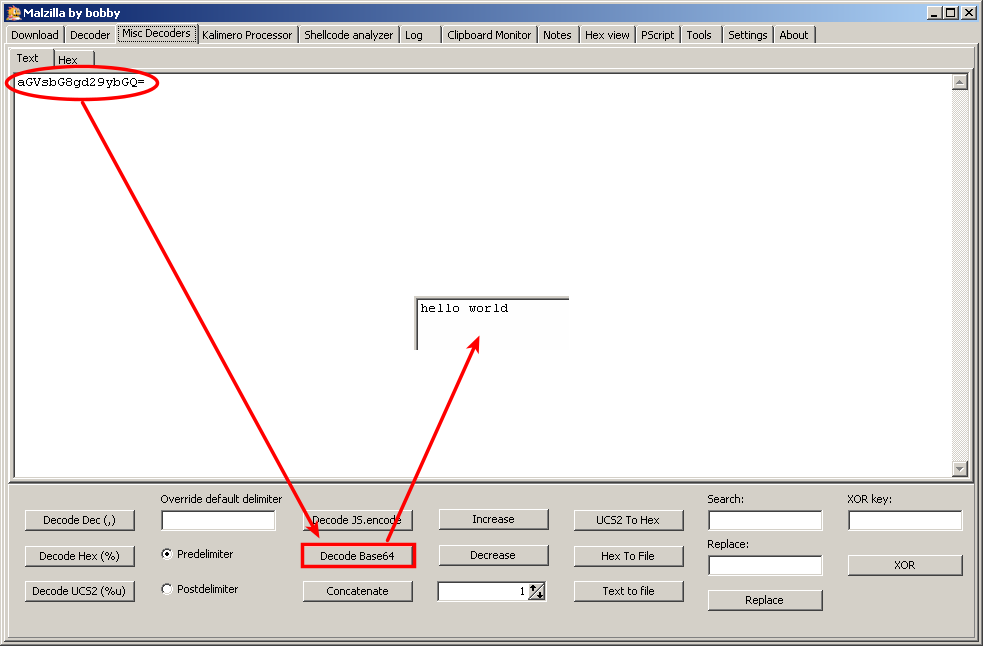Screen dimensions: 983x646
Task: Click the Decode UCS2 (%u) button
Action: (79, 591)
